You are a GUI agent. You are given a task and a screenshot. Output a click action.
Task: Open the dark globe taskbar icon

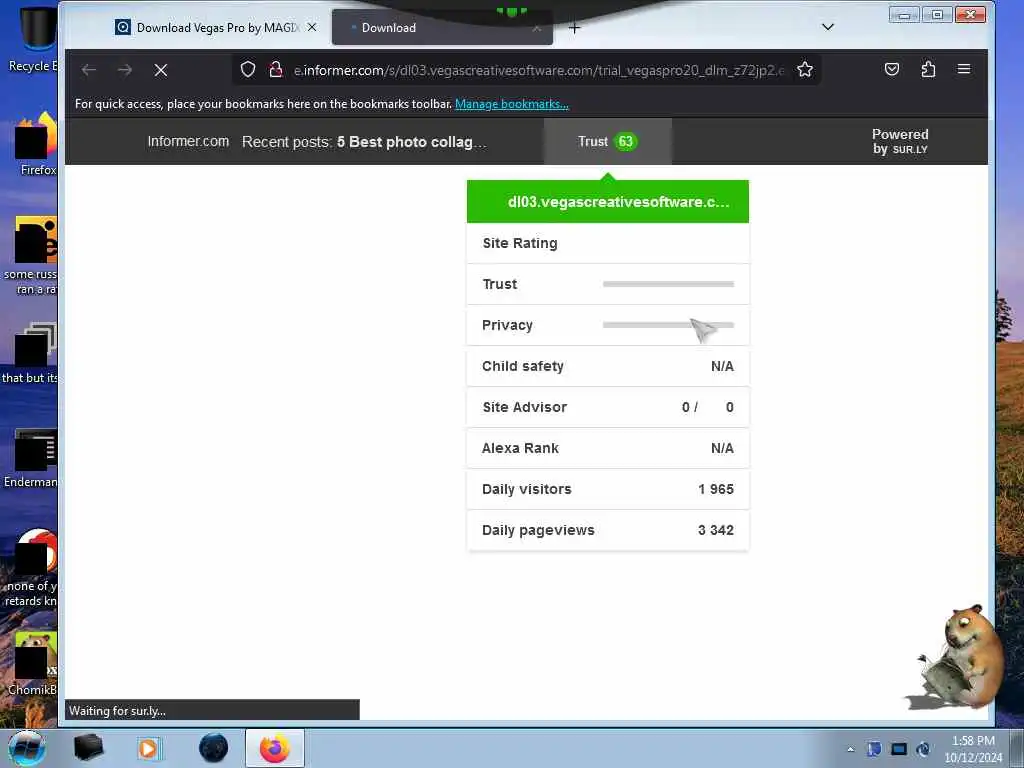pos(214,748)
